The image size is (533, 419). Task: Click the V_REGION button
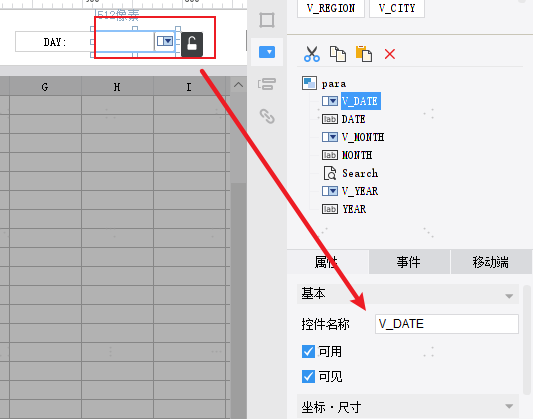[x=331, y=8]
